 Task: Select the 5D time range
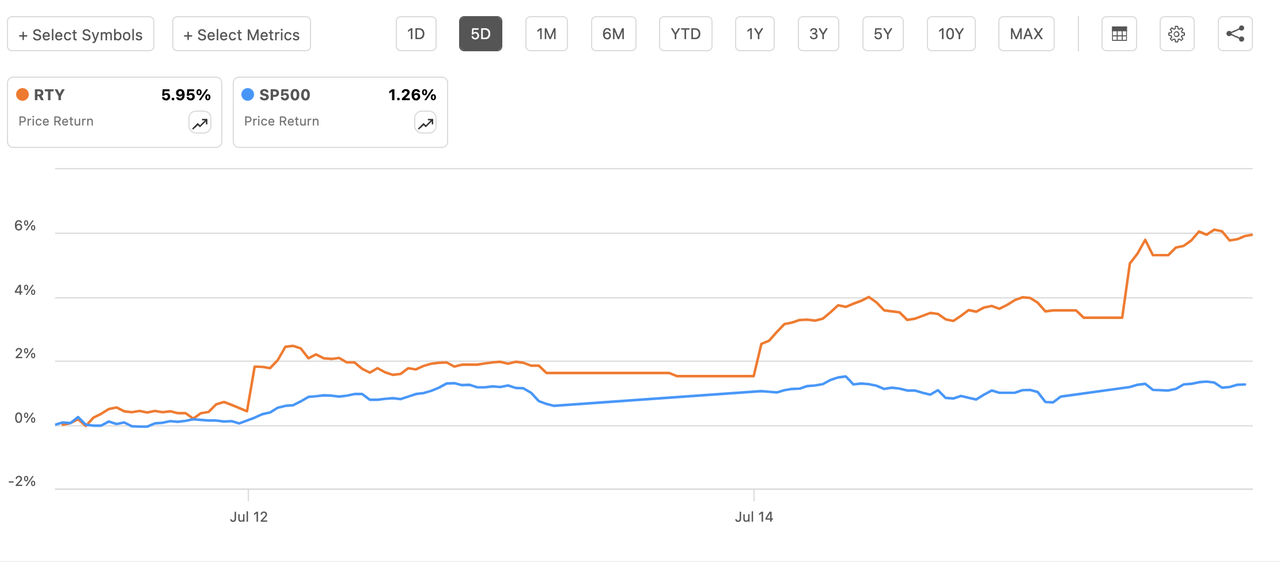point(480,34)
